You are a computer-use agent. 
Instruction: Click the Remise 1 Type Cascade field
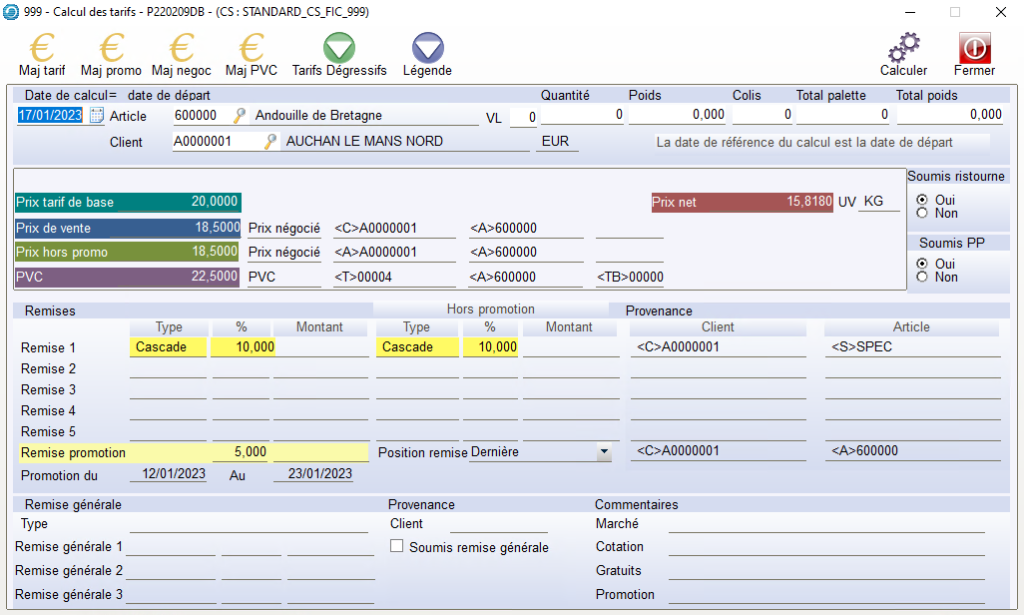(x=168, y=347)
